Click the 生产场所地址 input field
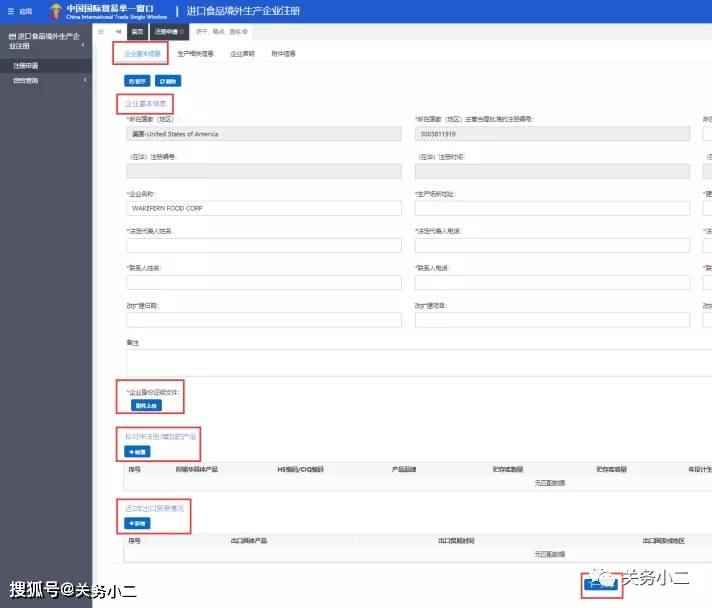Image resolution: width=712 pixels, height=608 pixels. 552,208
